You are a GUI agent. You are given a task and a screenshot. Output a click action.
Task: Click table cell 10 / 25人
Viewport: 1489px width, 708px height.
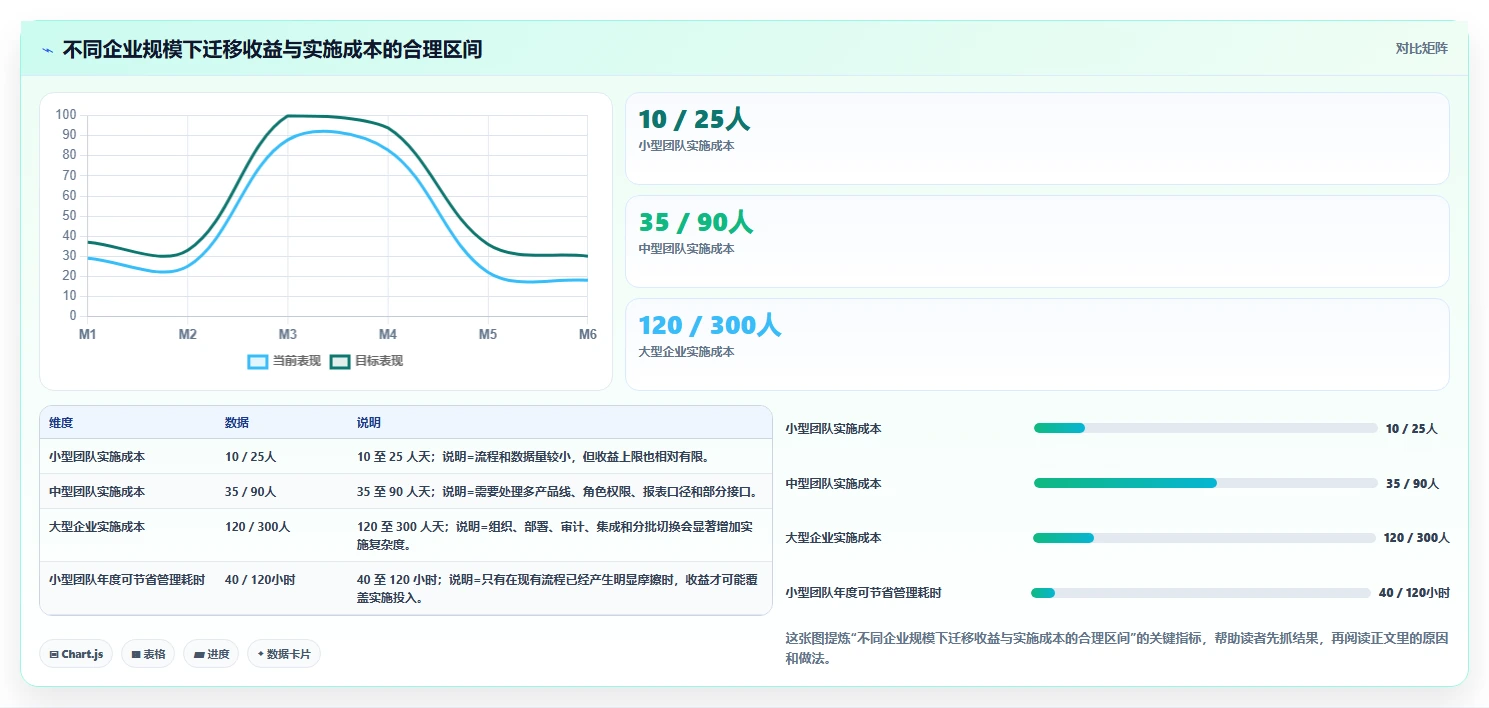(251, 456)
